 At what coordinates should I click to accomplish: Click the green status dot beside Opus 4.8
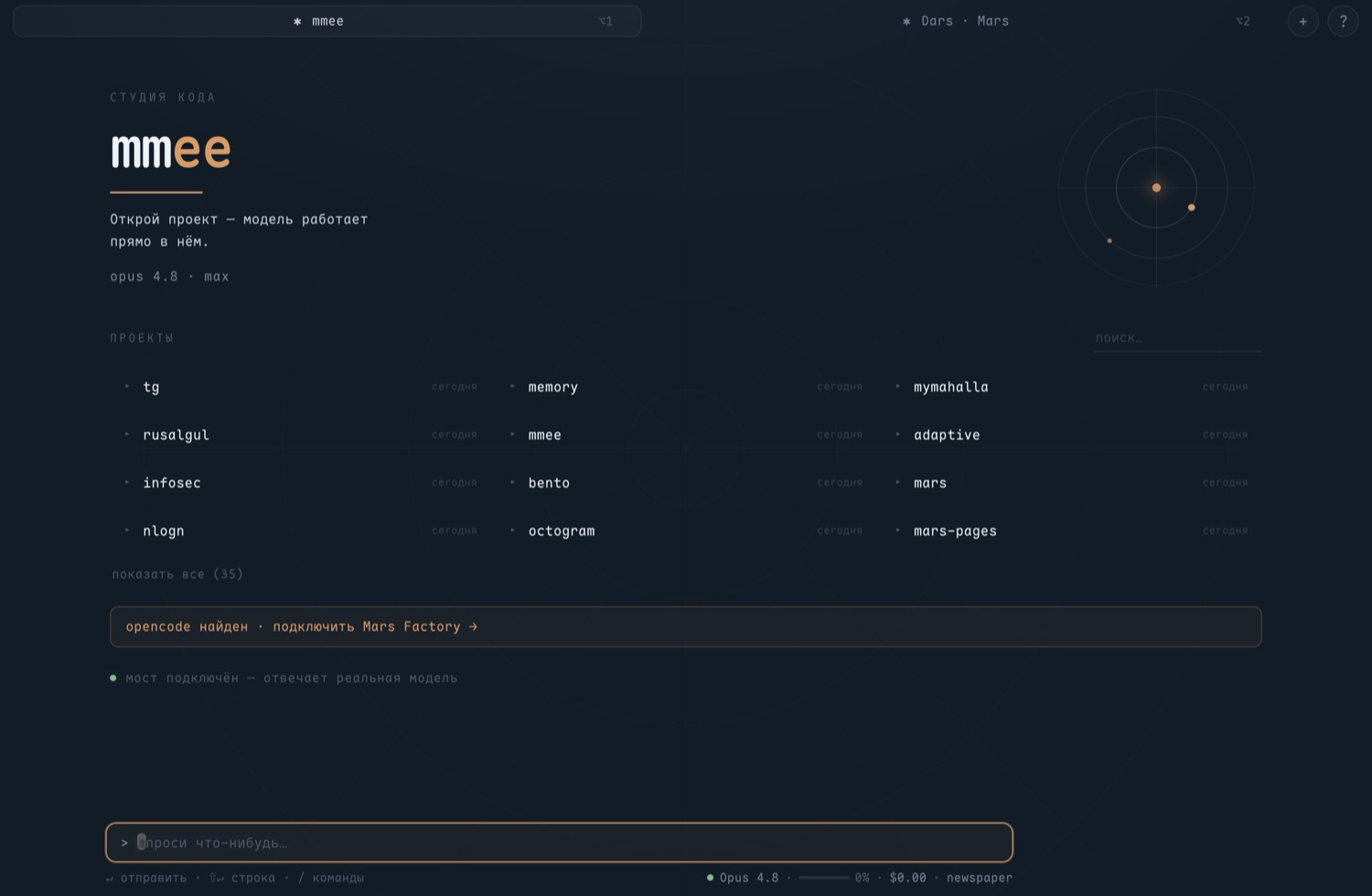(x=710, y=878)
